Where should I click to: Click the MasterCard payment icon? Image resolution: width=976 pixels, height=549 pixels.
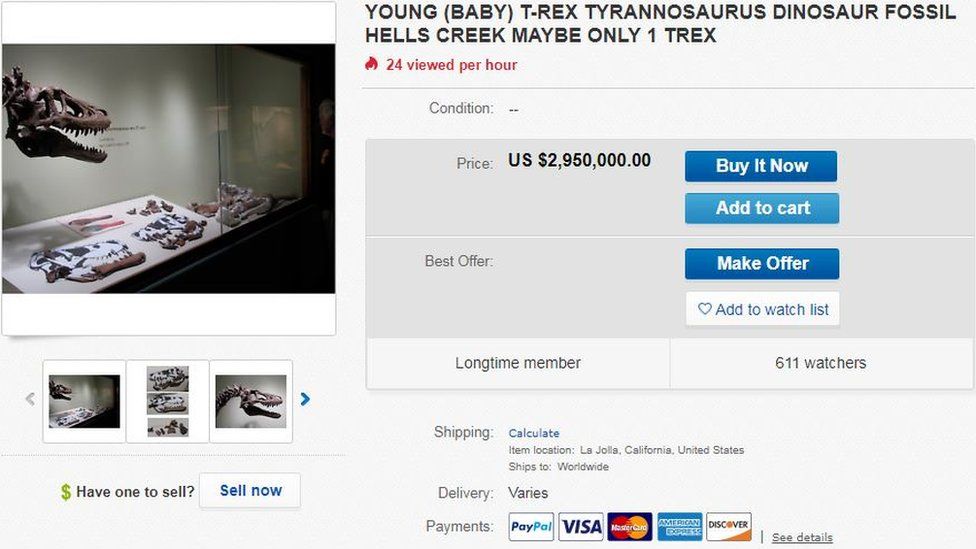[x=630, y=527]
